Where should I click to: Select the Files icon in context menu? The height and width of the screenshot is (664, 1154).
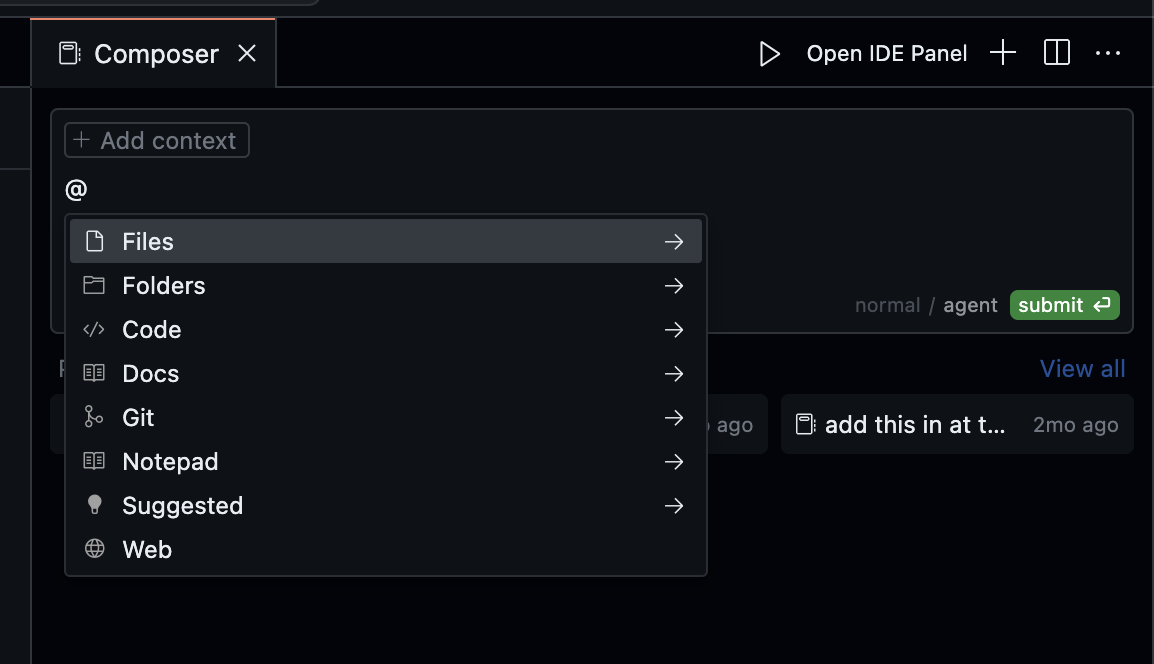94,241
